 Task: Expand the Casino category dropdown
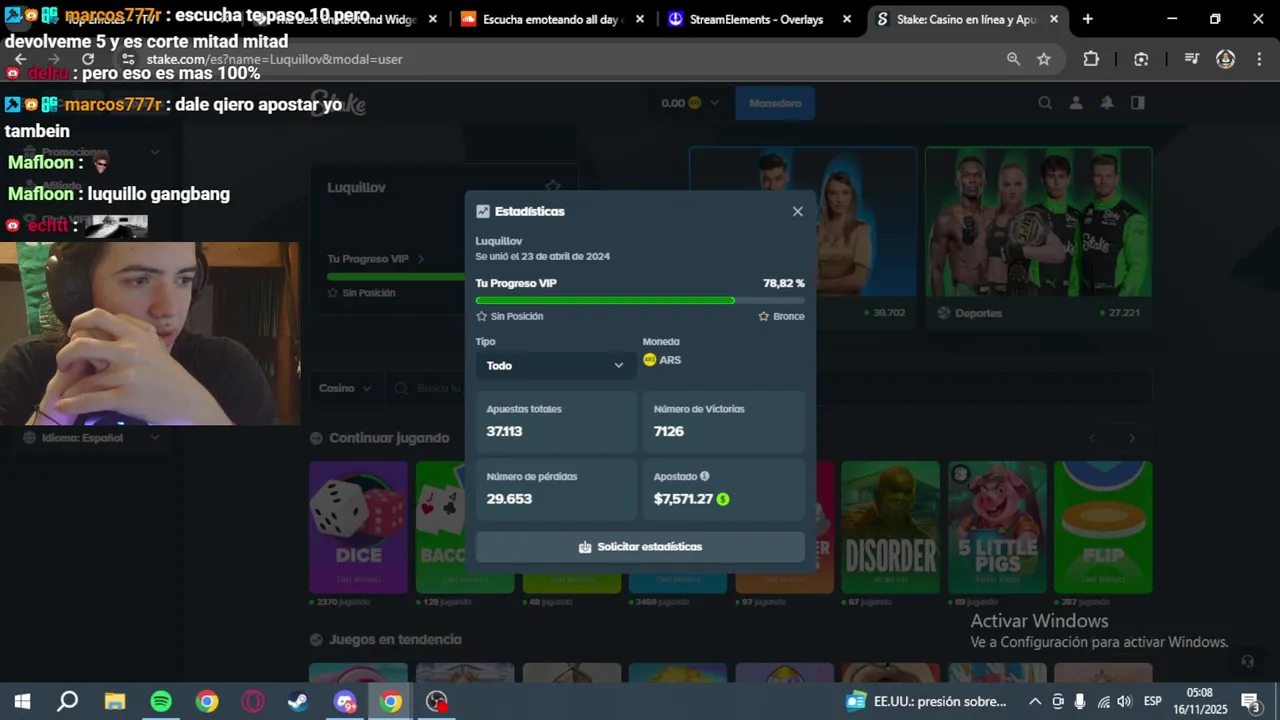[x=345, y=388]
